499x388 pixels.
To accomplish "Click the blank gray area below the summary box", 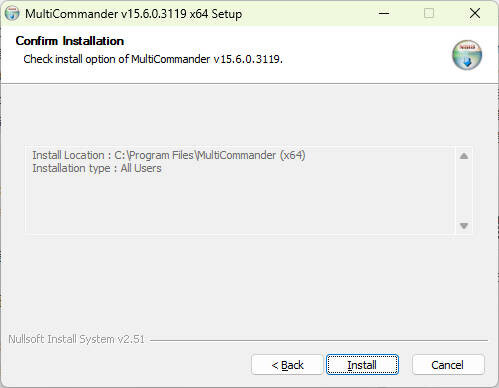I will 249,283.
